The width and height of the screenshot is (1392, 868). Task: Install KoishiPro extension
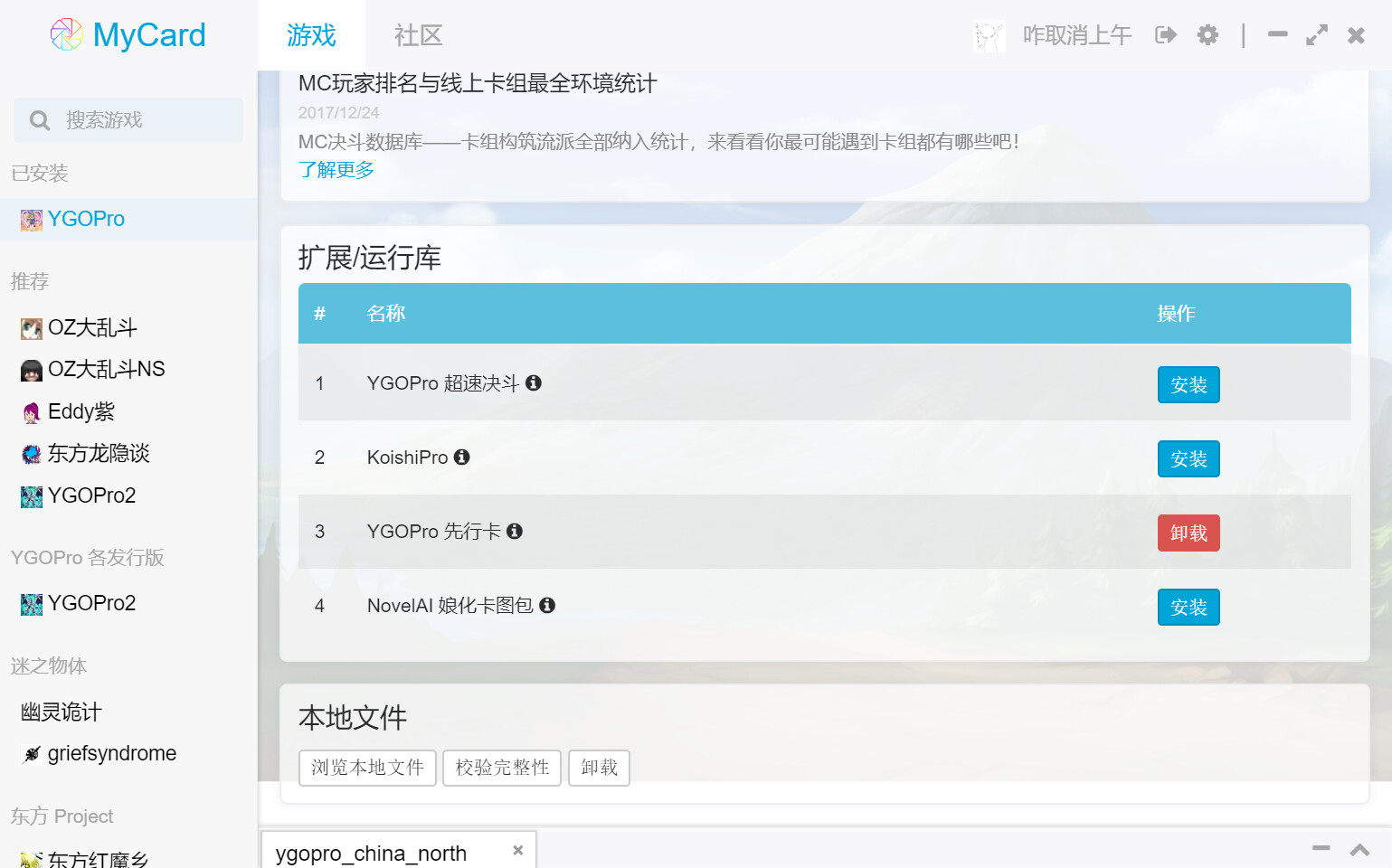pos(1188,458)
